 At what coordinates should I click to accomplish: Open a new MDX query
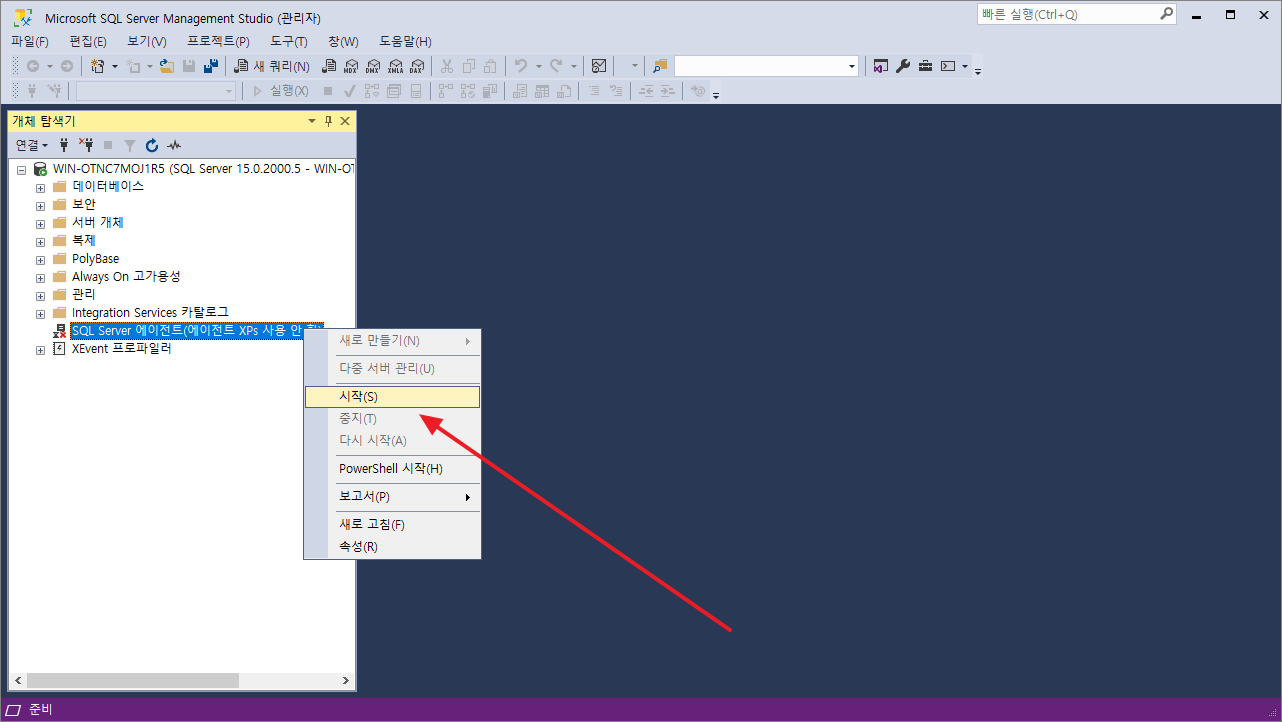point(350,66)
